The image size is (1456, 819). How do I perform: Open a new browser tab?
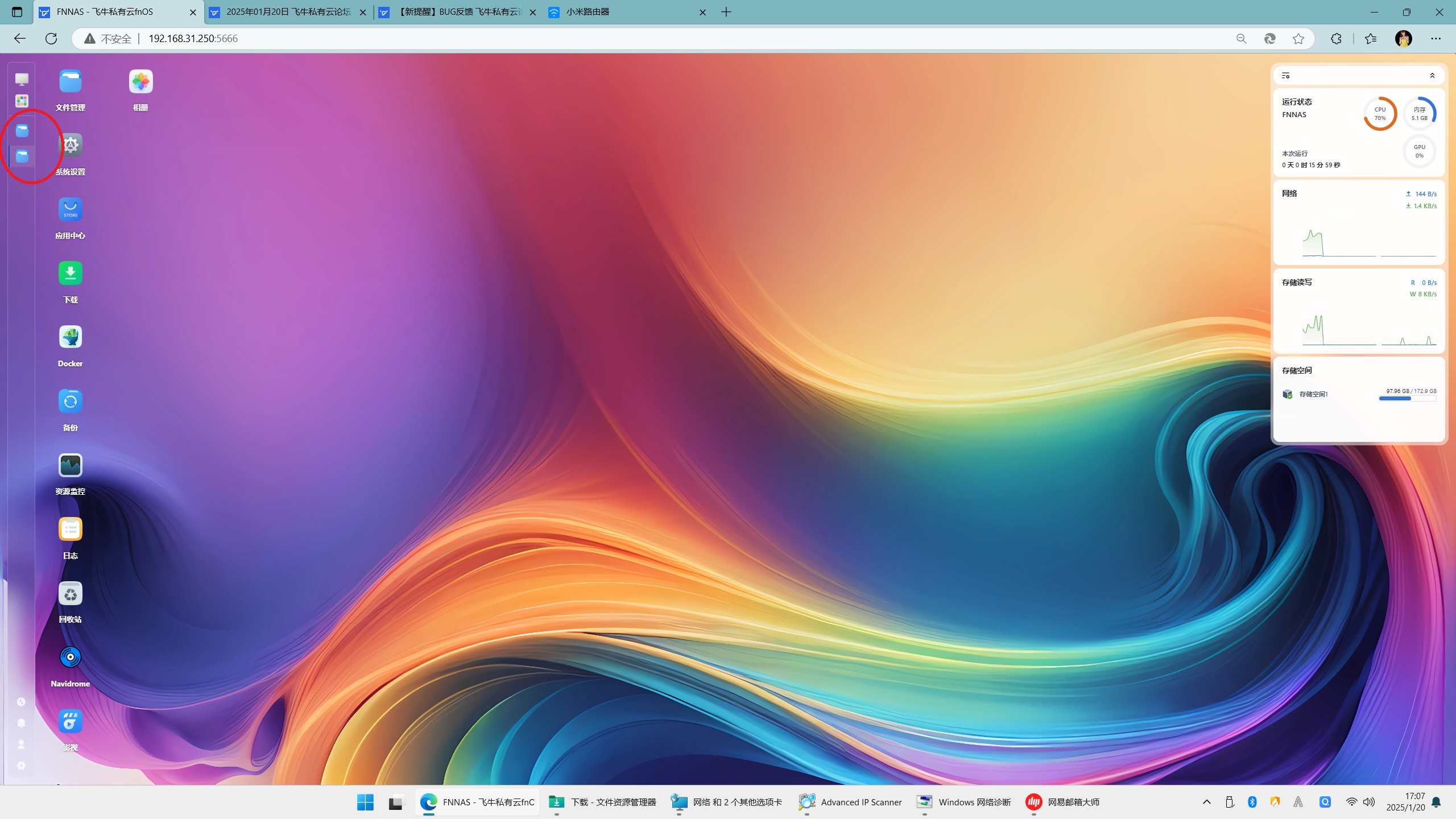pyautogui.click(x=726, y=12)
